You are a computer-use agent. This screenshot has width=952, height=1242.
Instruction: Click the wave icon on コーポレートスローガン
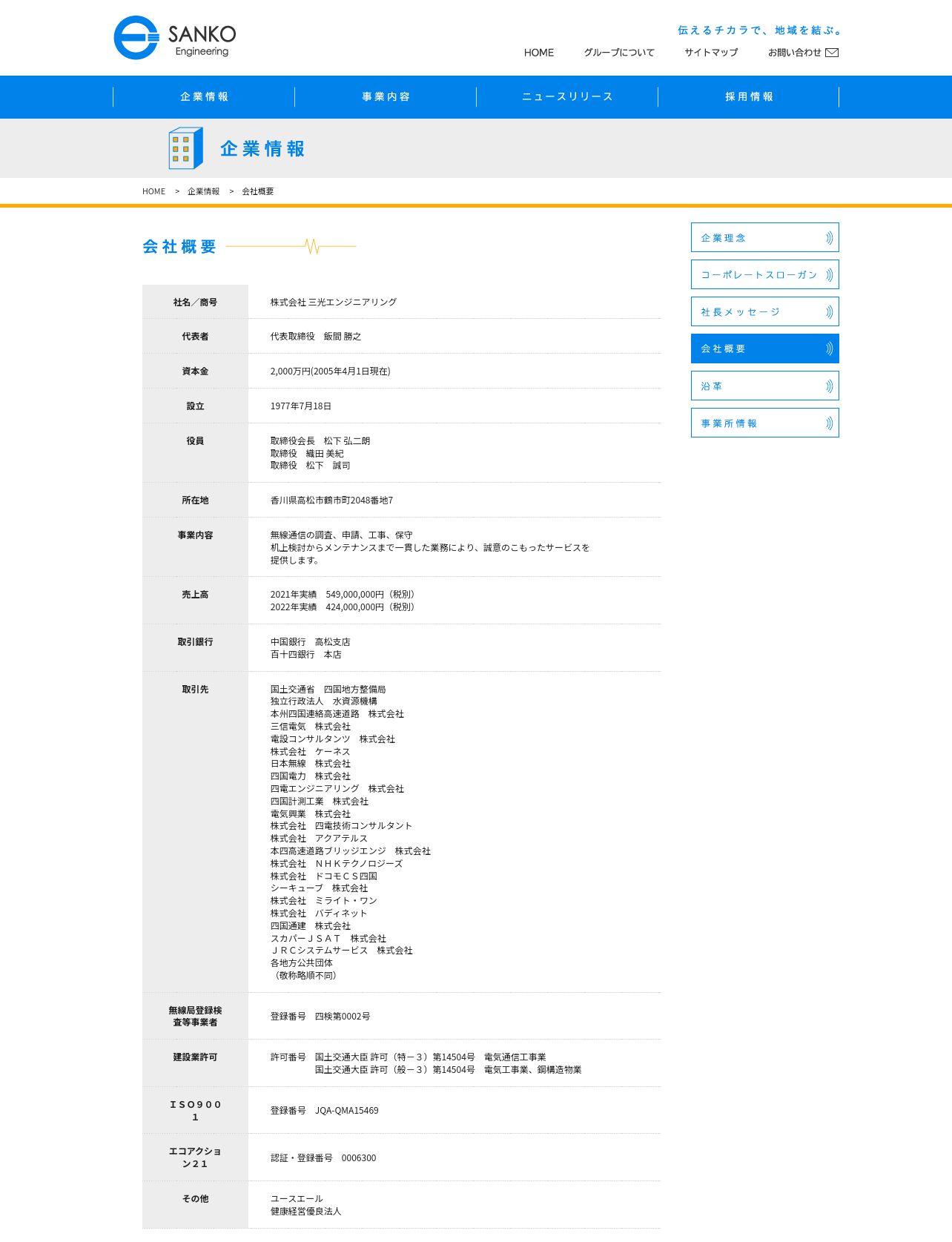coord(829,275)
